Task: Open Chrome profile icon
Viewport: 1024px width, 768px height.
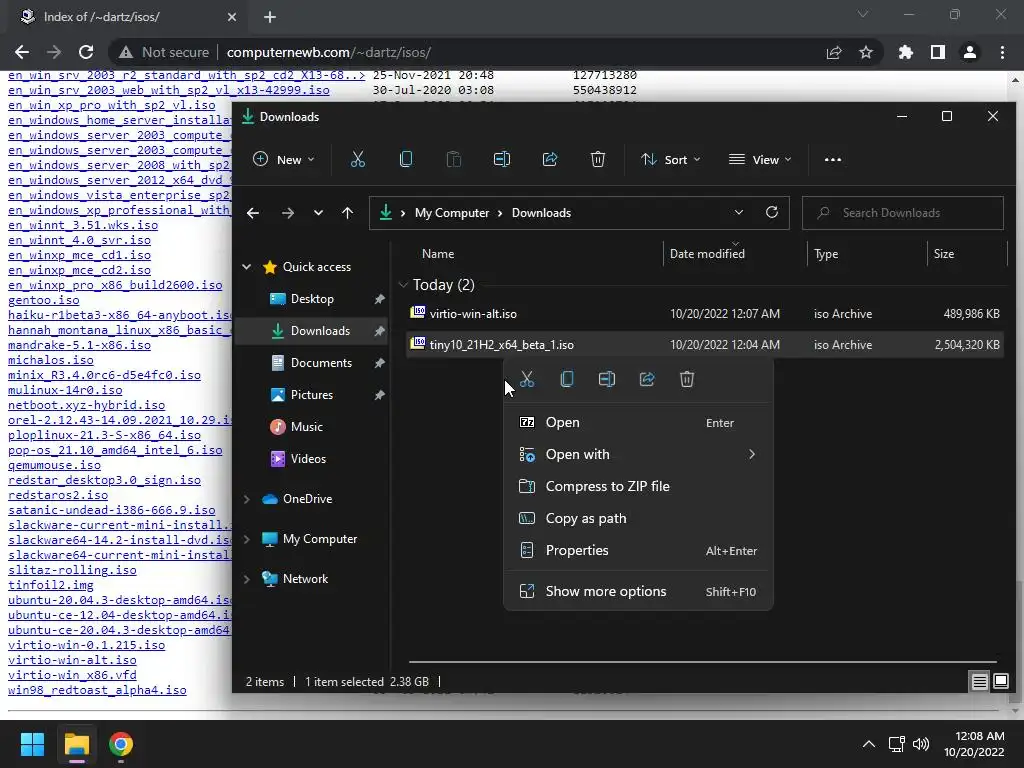Action: click(x=970, y=52)
